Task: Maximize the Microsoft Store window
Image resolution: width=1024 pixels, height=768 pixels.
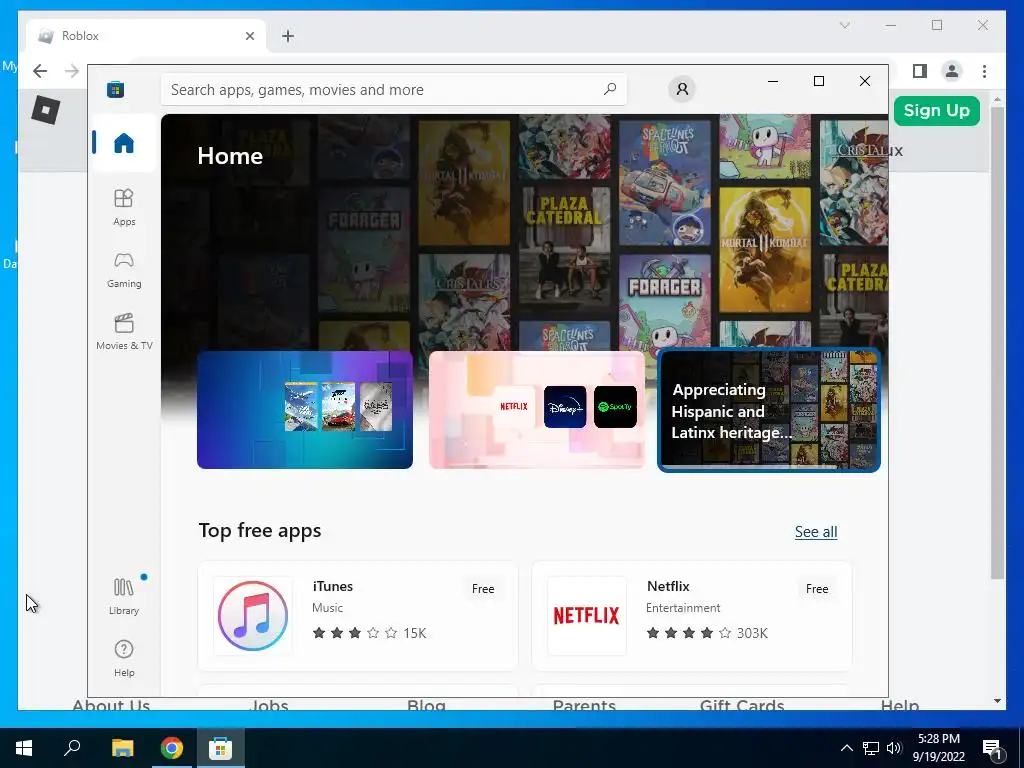Action: pos(818,81)
